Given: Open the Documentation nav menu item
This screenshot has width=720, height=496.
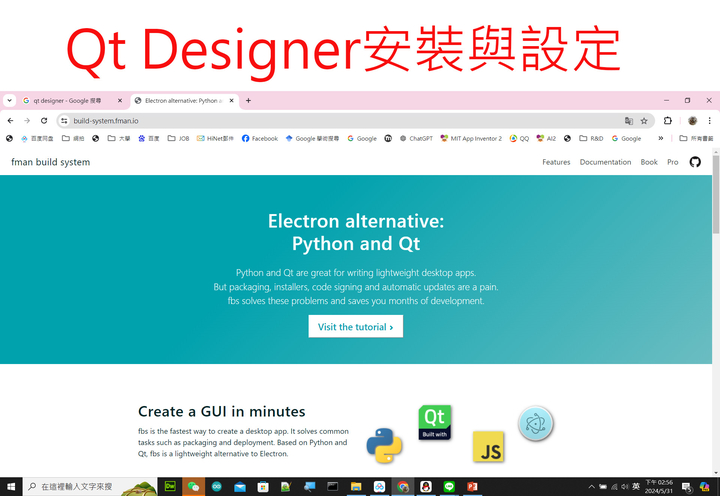Looking at the screenshot, I should click(x=605, y=162).
